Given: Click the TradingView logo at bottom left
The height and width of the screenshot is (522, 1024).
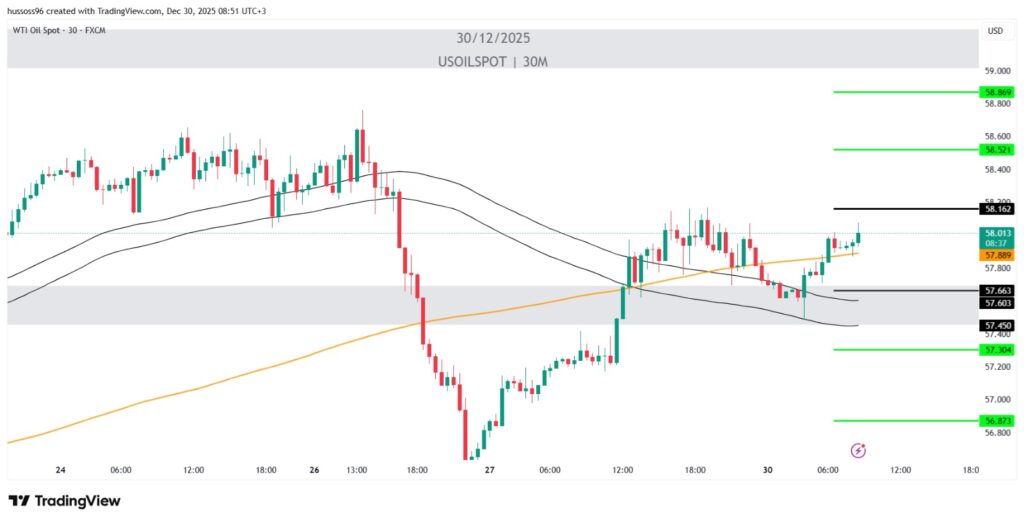Looking at the screenshot, I should pyautogui.click(x=64, y=500).
